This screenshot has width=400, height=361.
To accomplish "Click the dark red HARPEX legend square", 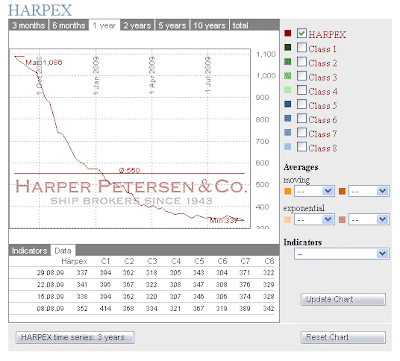I will point(288,33).
